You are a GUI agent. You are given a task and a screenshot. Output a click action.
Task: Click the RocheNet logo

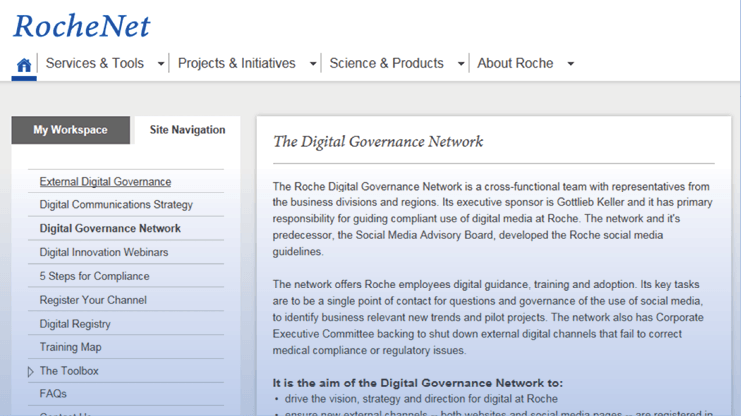point(81,26)
